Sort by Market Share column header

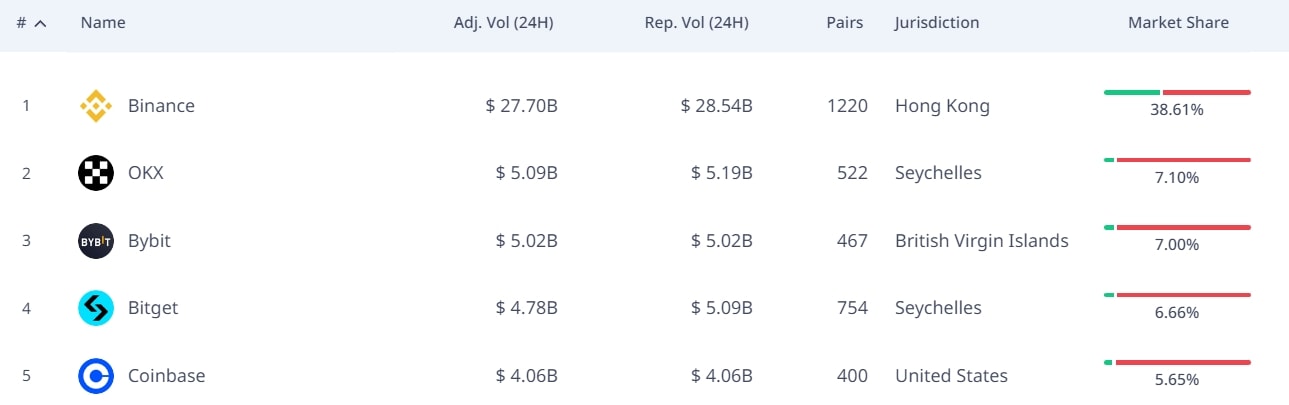click(1178, 23)
